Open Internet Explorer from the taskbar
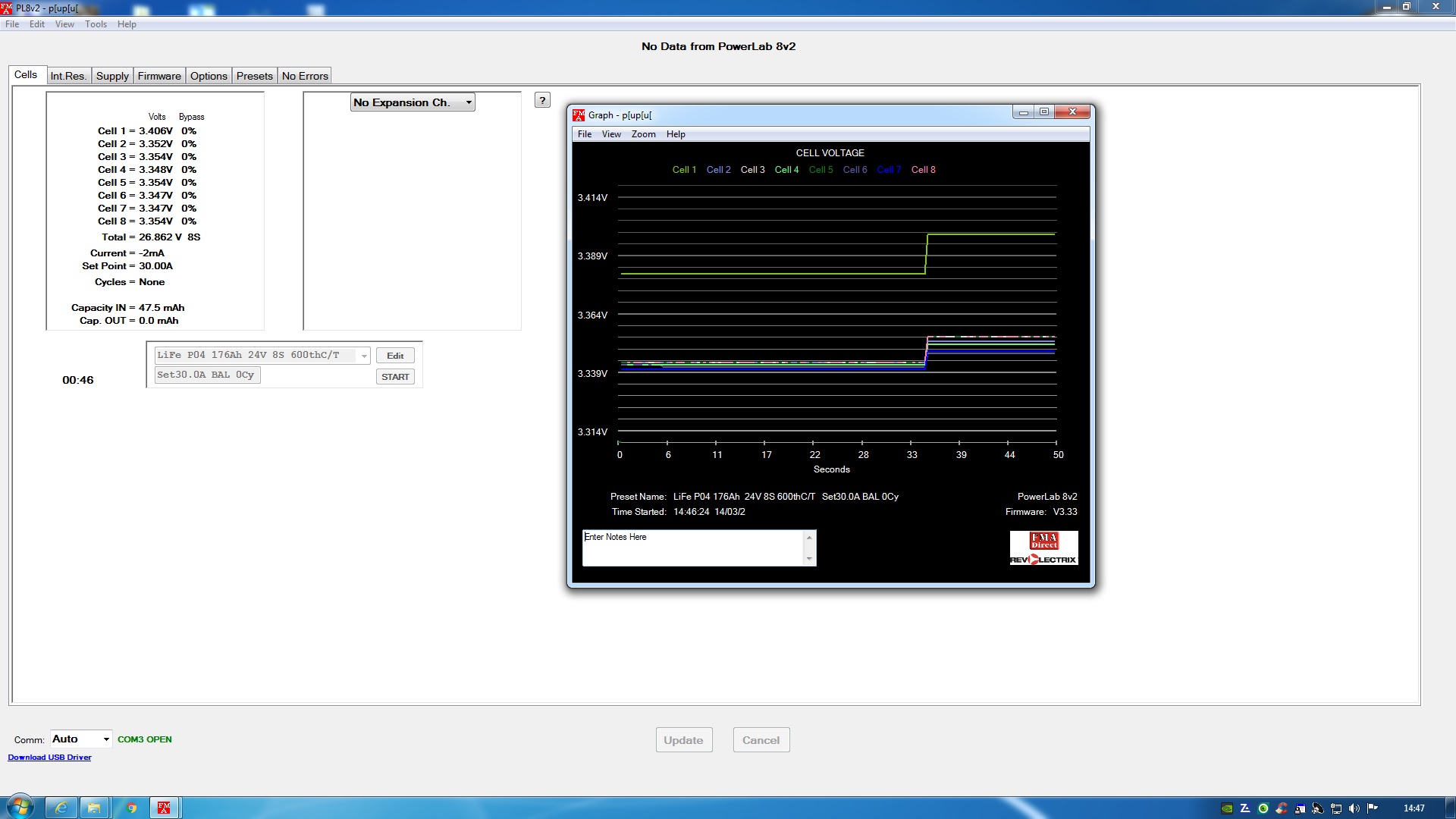1456x819 pixels. click(61, 808)
